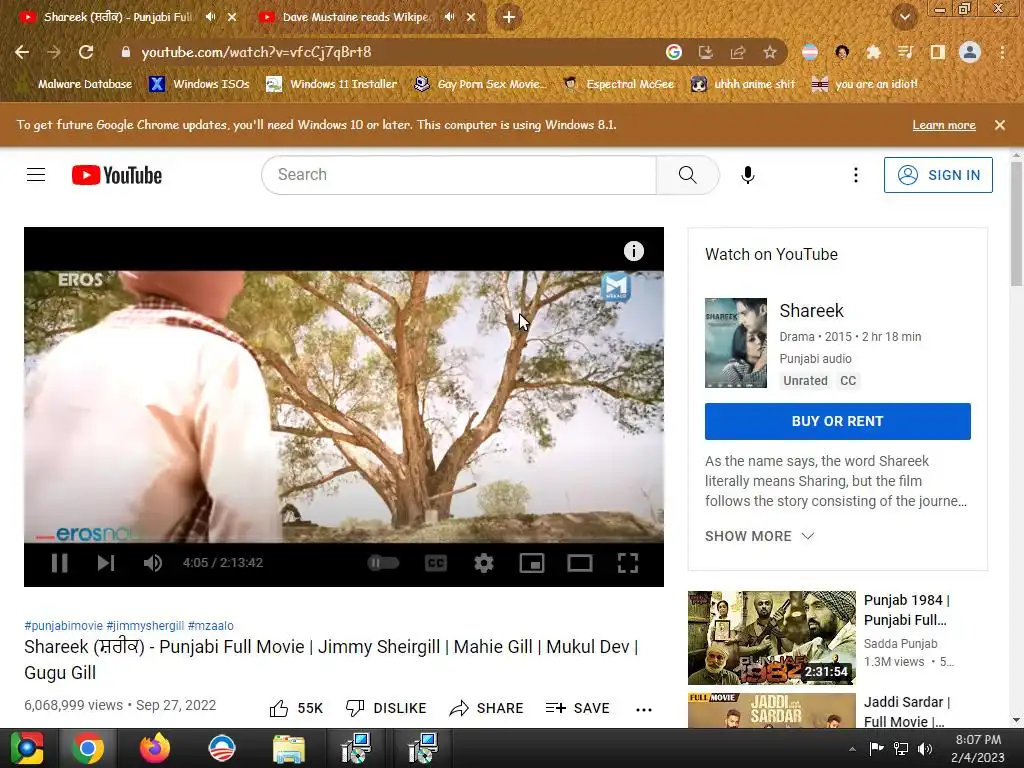Skip to next video in player

(x=106, y=563)
